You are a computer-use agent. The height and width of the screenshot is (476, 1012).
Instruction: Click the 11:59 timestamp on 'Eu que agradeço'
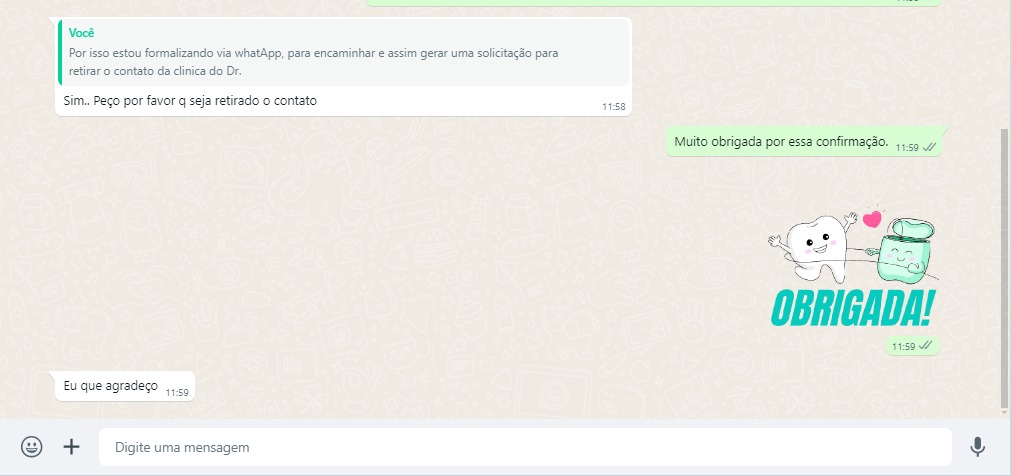pos(177,392)
